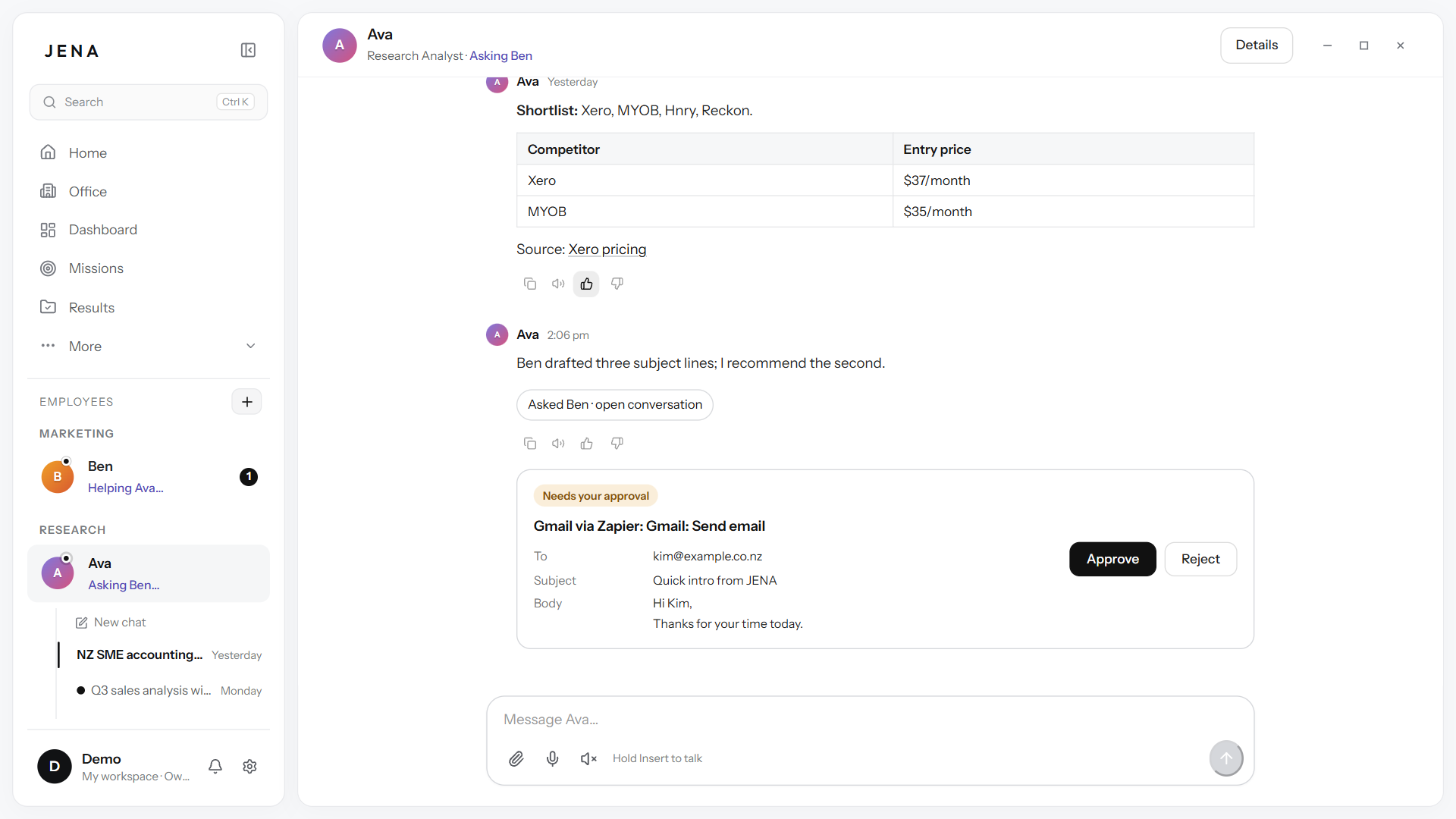This screenshot has width=1456, height=819.
Task: Thumbs down the shortlist message
Action: (617, 284)
